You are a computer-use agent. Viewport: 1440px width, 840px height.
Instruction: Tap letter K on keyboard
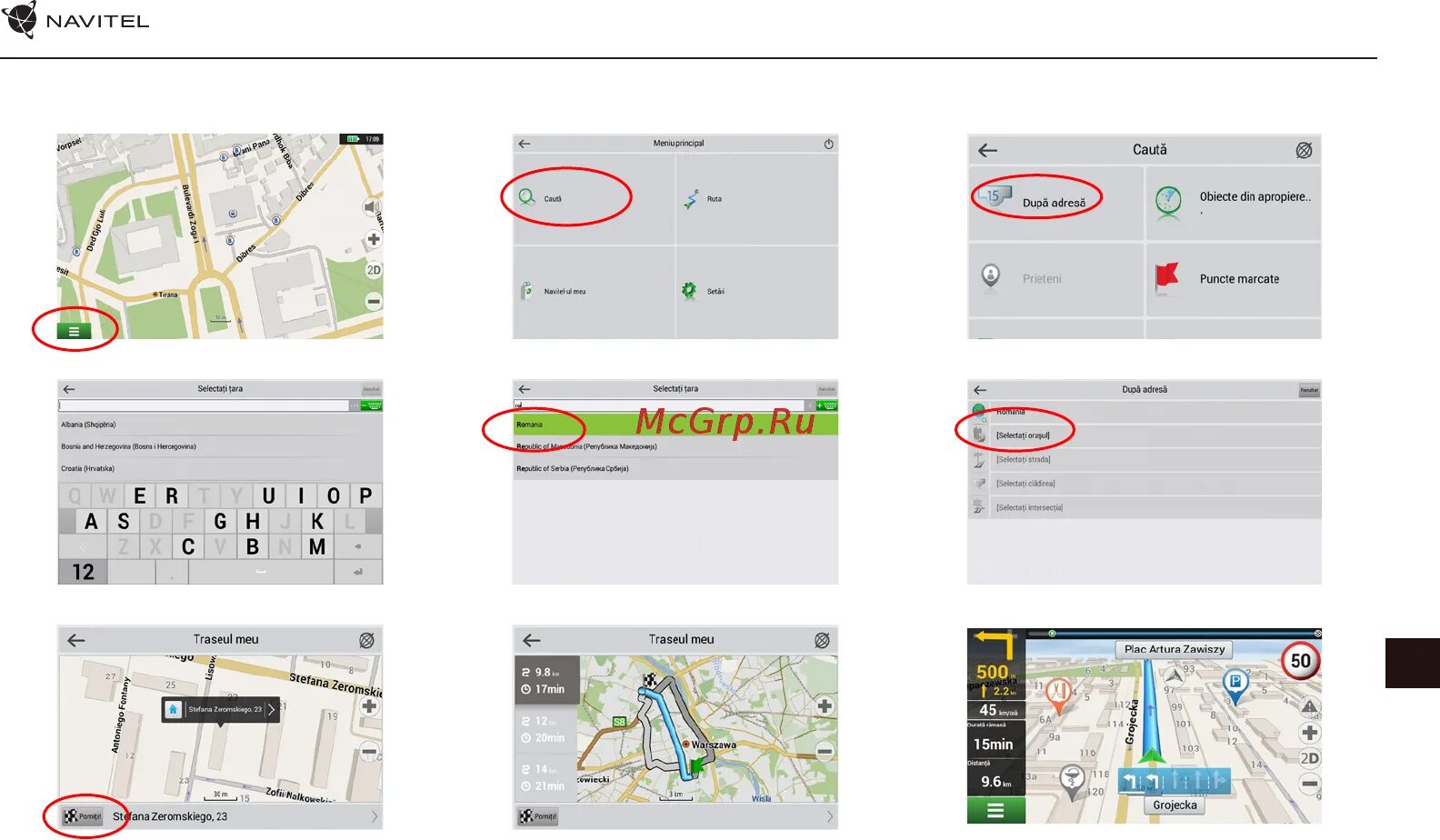tap(317, 522)
